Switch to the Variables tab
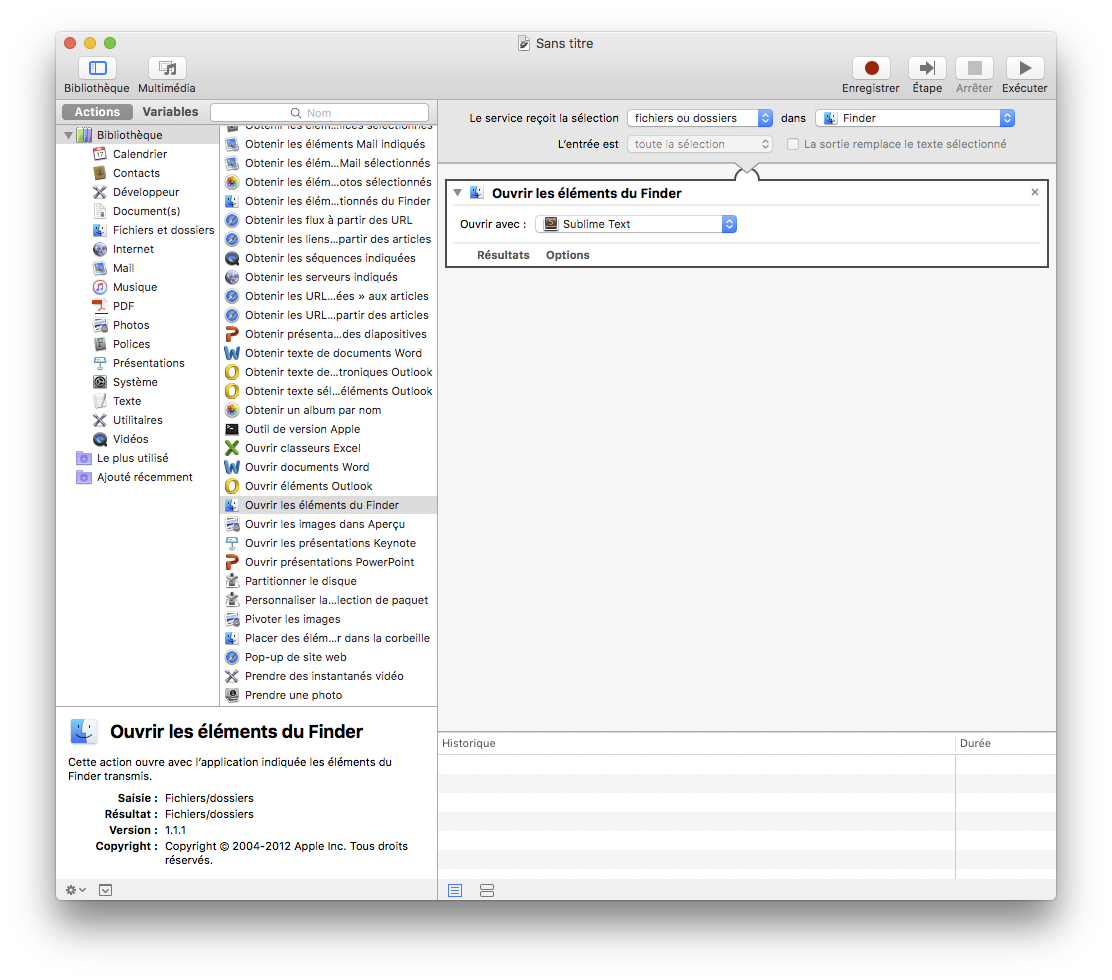The height and width of the screenshot is (980, 1112). [x=170, y=112]
